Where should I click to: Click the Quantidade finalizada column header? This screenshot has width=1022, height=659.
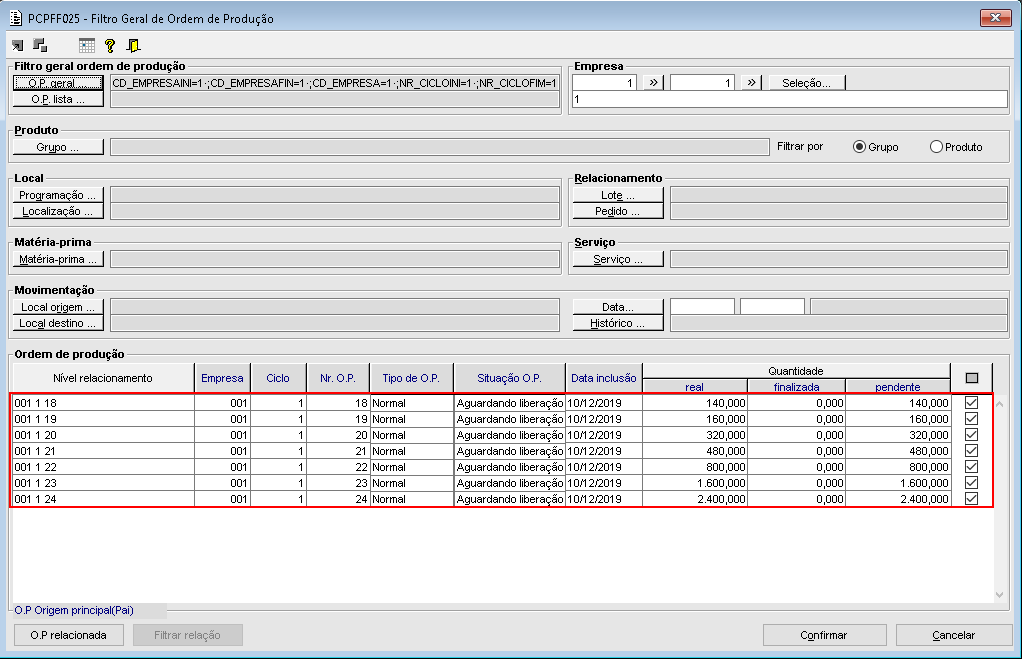click(796, 387)
